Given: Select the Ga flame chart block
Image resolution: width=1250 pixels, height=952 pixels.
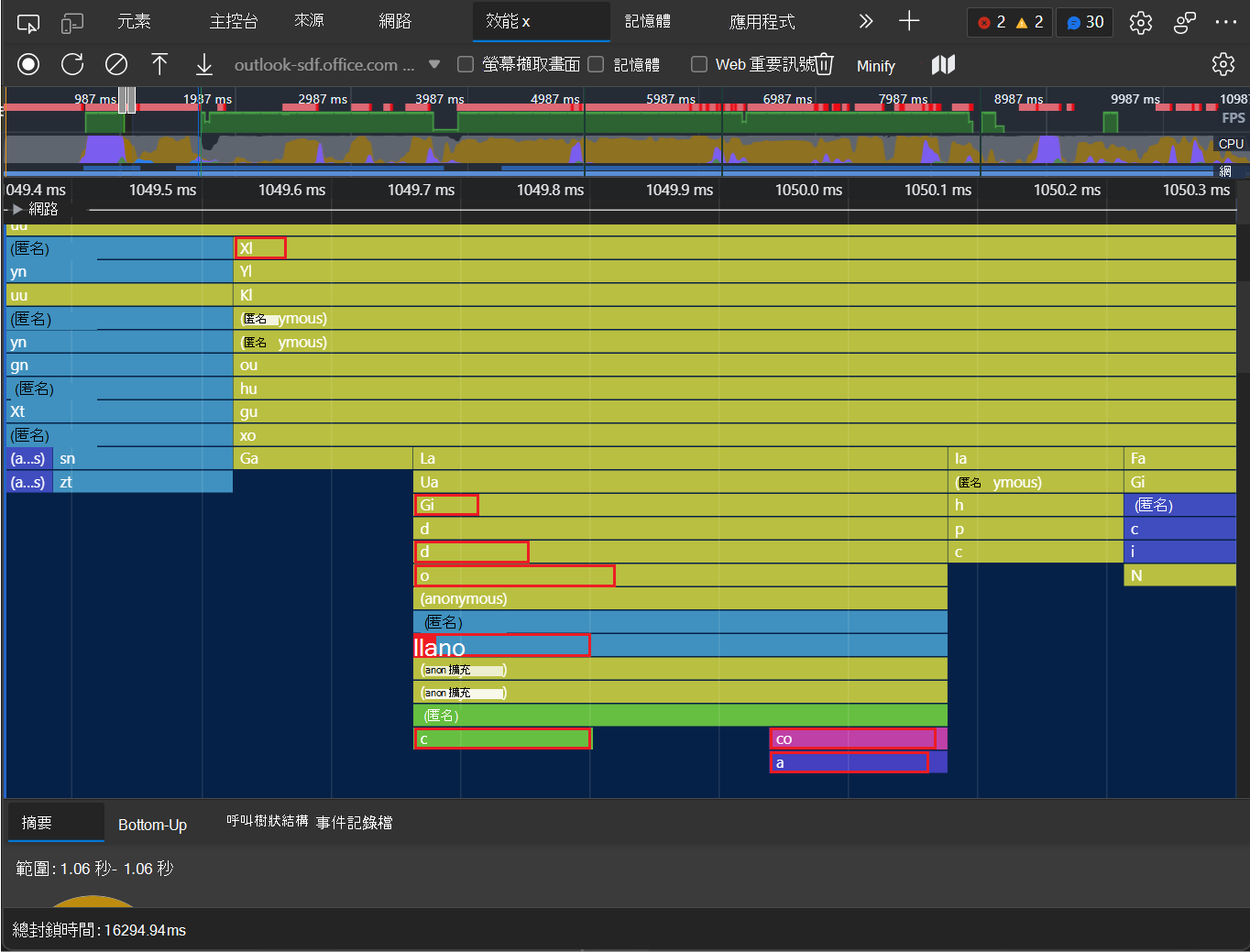Looking at the screenshot, I should (x=323, y=458).
